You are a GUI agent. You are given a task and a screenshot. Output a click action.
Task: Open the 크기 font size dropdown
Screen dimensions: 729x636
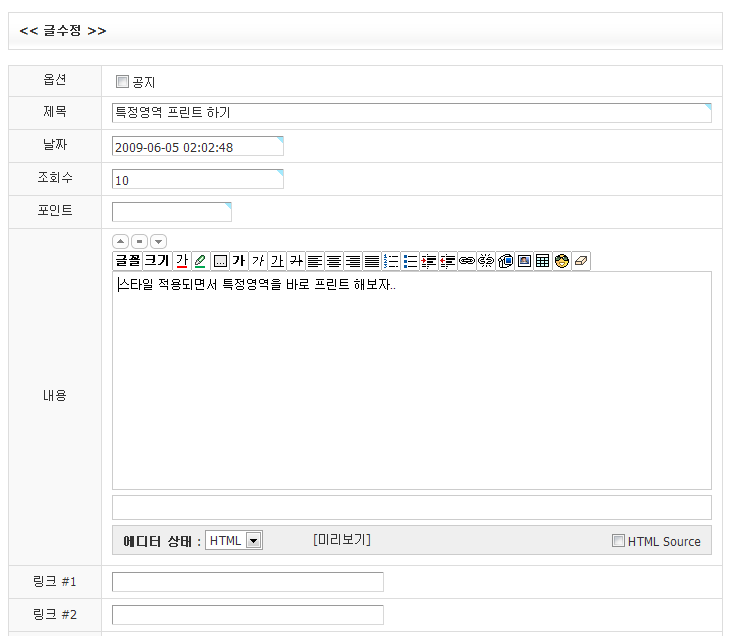coord(156,261)
